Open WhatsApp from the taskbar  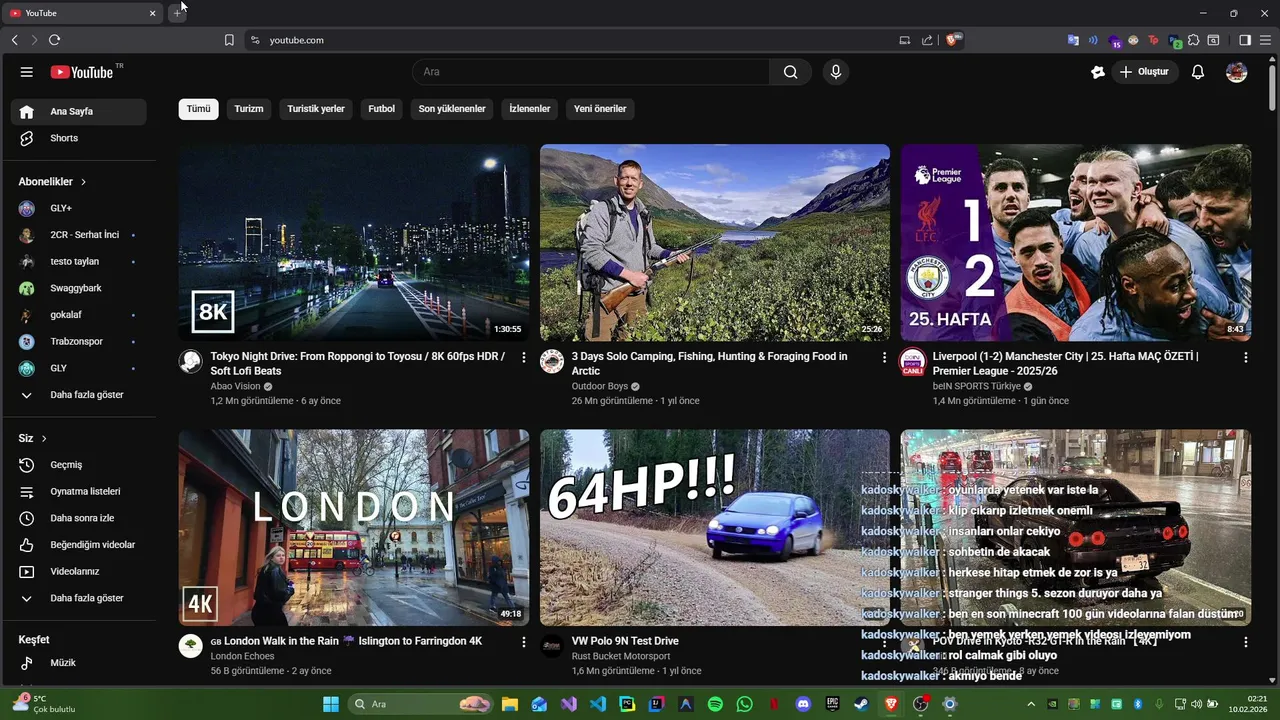coord(744,704)
